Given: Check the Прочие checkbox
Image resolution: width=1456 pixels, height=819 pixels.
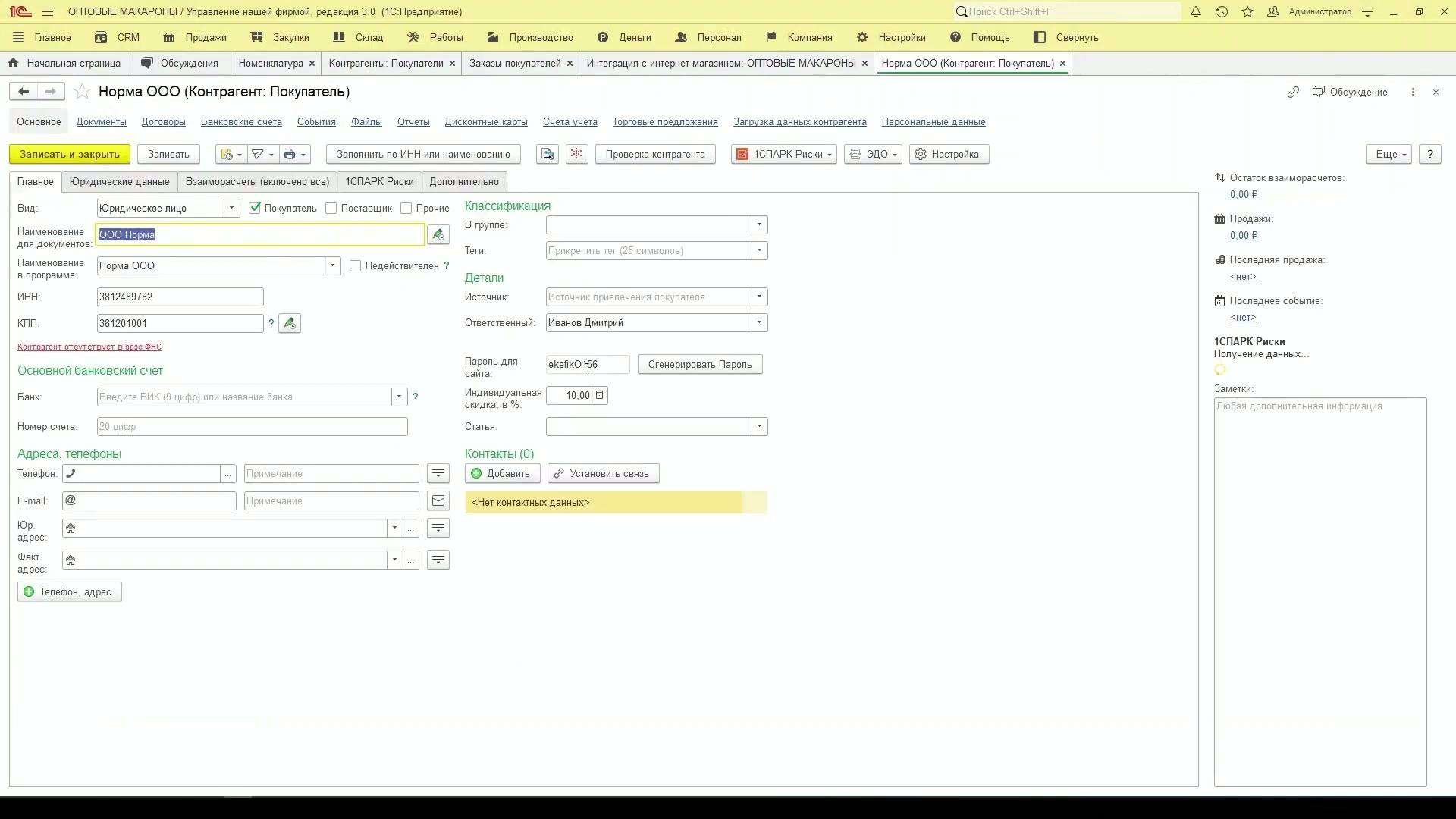Looking at the screenshot, I should click(x=406, y=209).
